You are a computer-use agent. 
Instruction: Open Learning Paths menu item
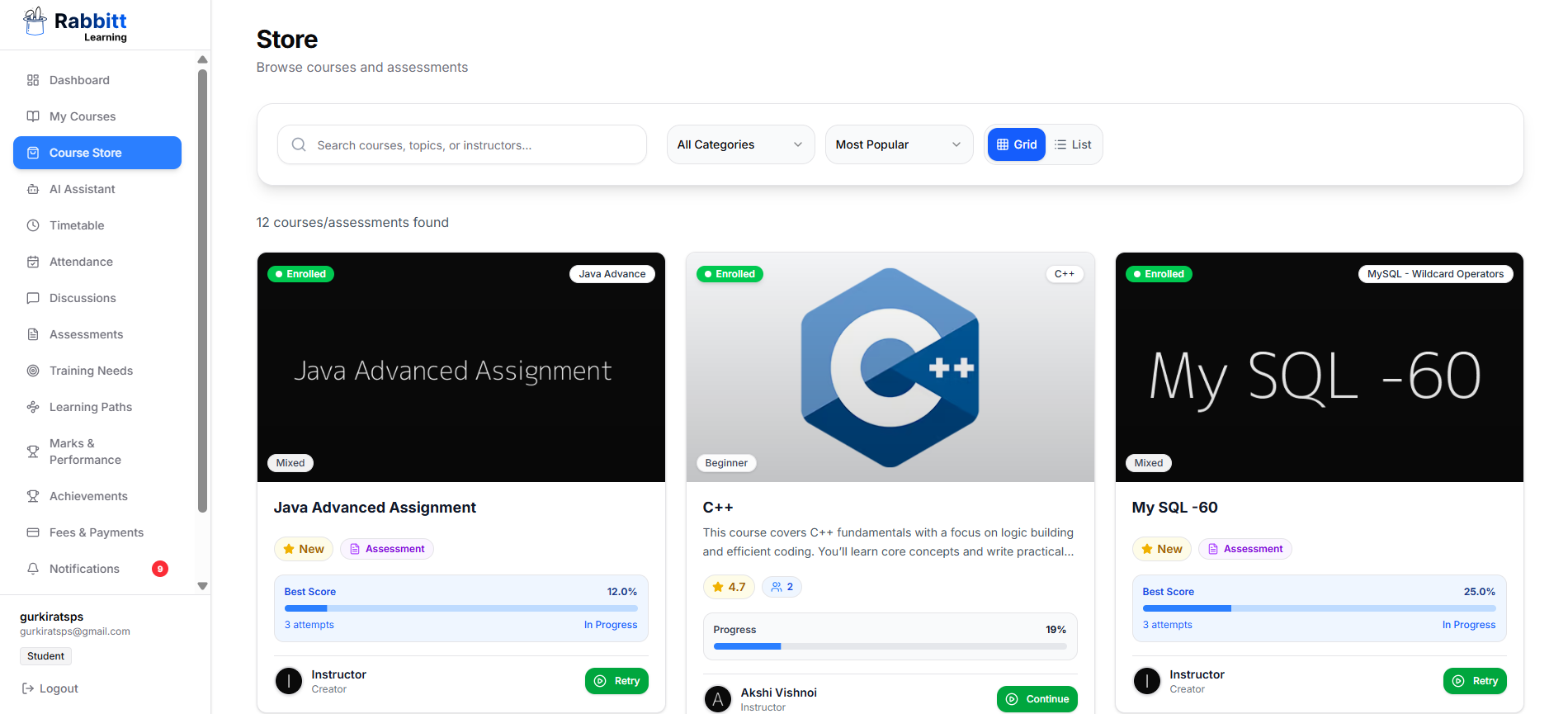tap(91, 407)
